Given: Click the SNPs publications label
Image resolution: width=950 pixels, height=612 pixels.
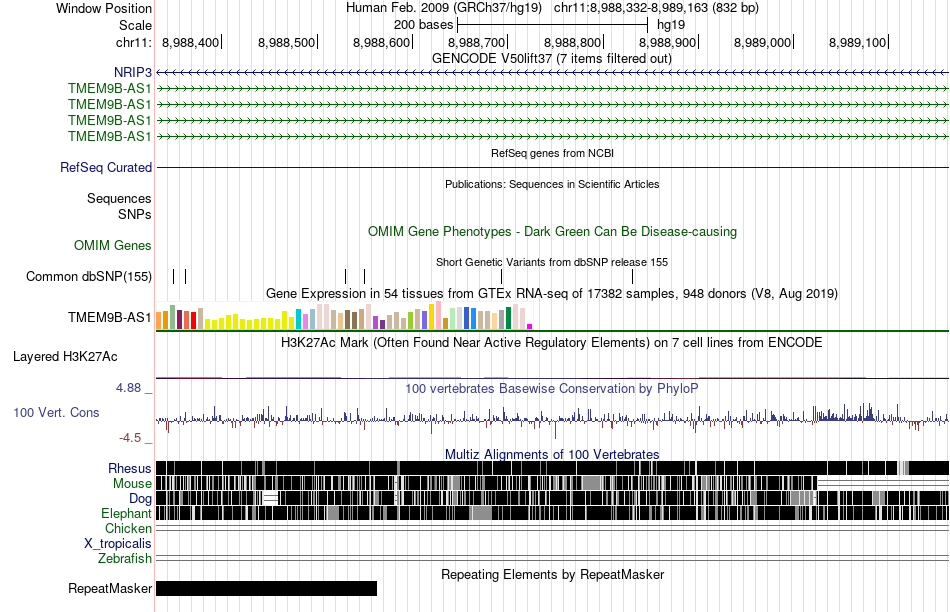Looking at the screenshot, I should 135,215.
